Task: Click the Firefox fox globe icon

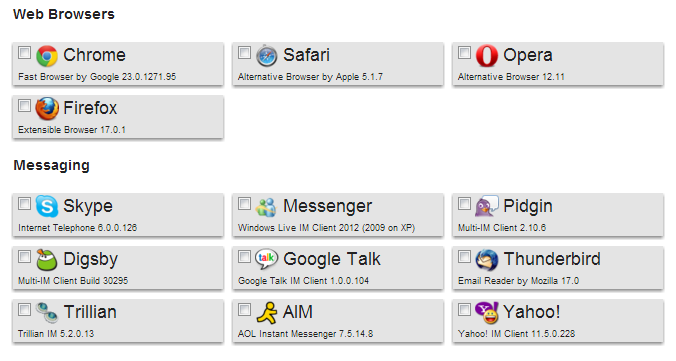Action: 47,109
